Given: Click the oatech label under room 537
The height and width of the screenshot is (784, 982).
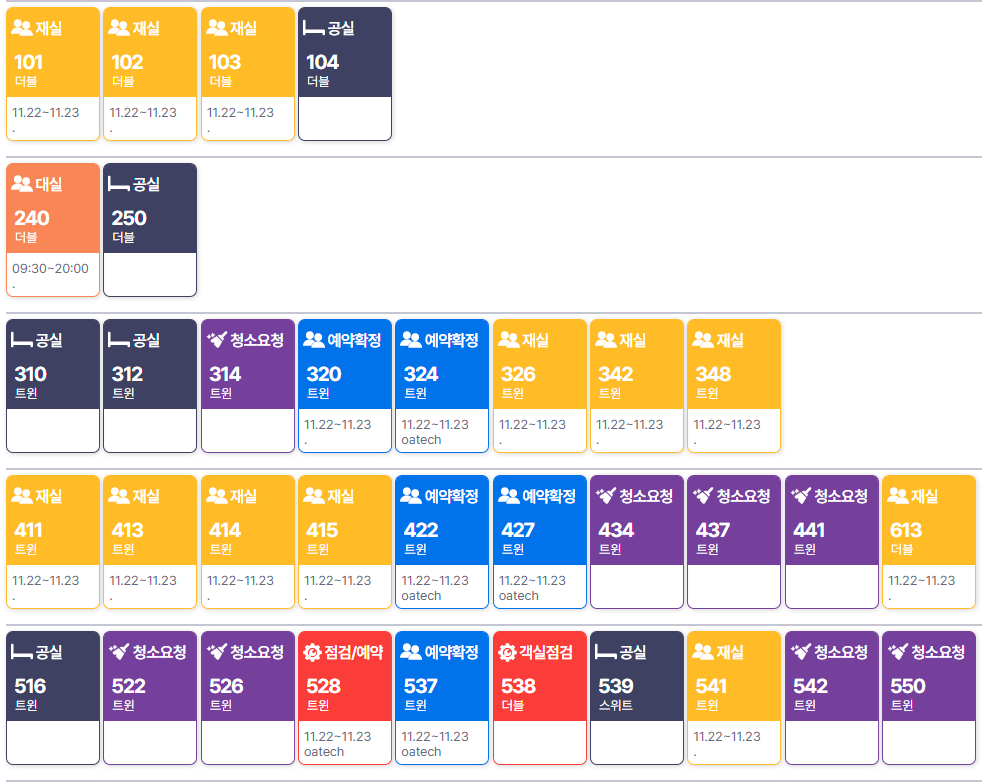Looking at the screenshot, I should (x=421, y=752).
